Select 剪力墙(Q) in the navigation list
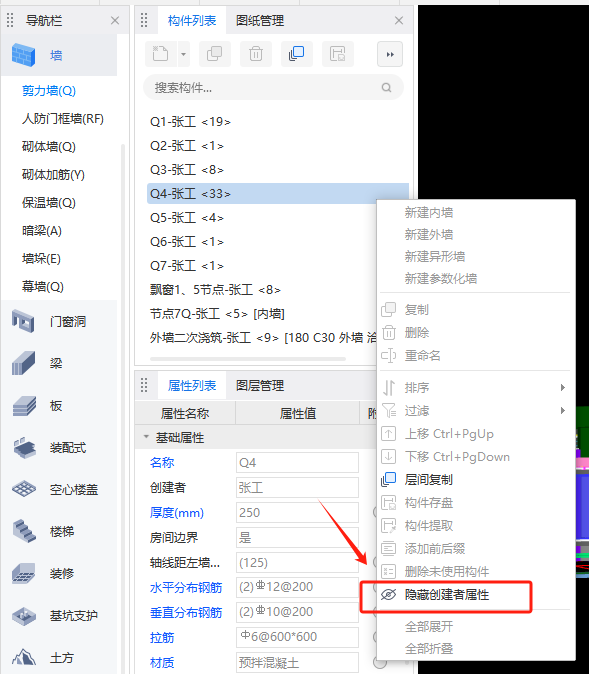This screenshot has height=674, width=589. pos(49,91)
